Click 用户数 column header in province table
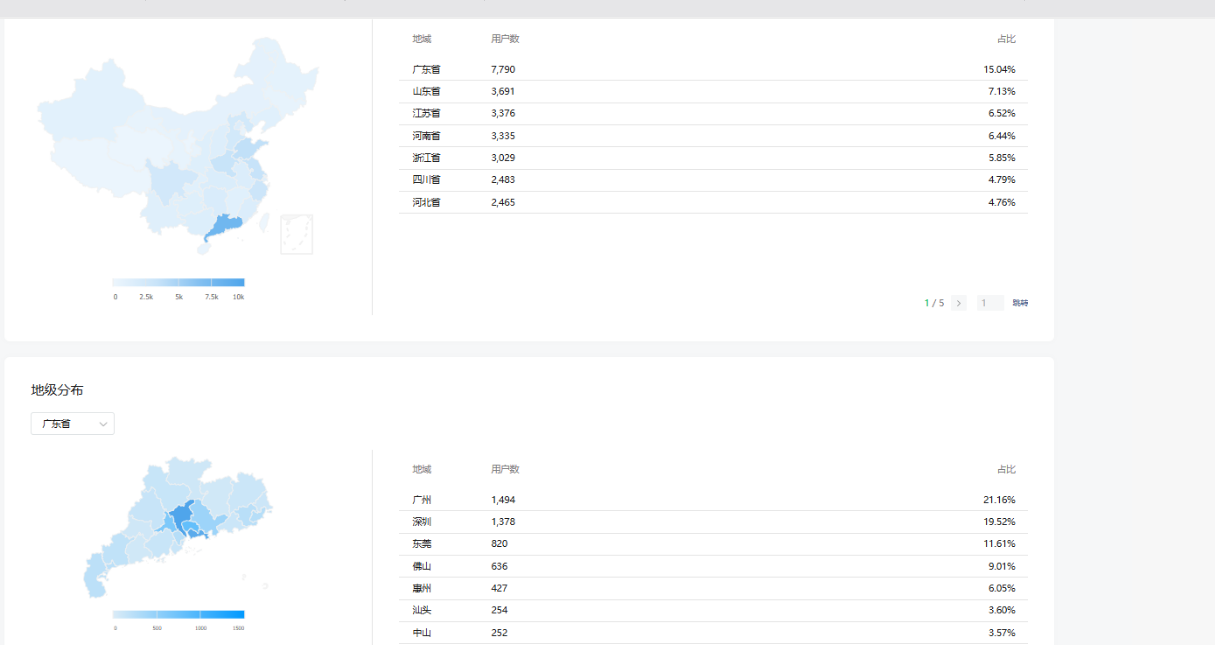The image size is (1215, 645). [x=505, y=39]
